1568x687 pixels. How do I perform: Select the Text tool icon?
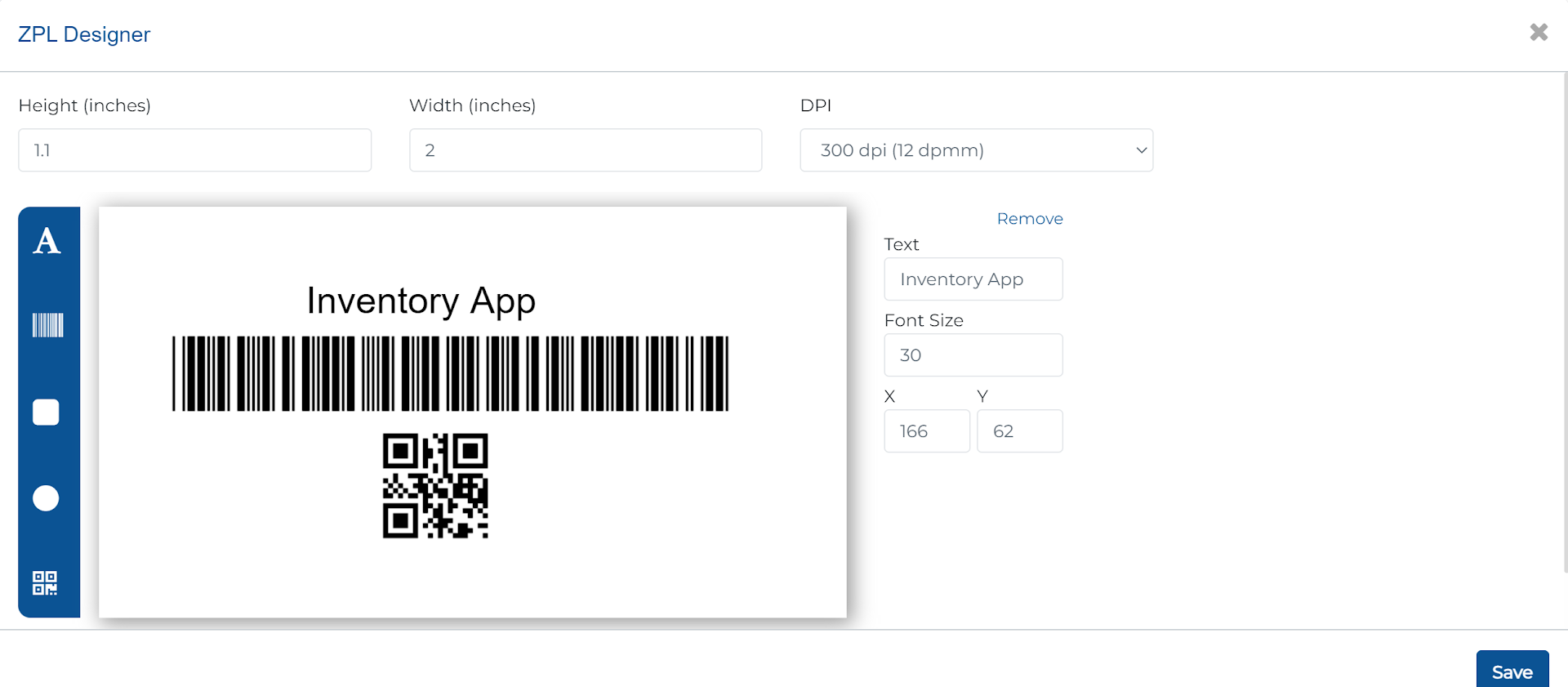coord(47,241)
